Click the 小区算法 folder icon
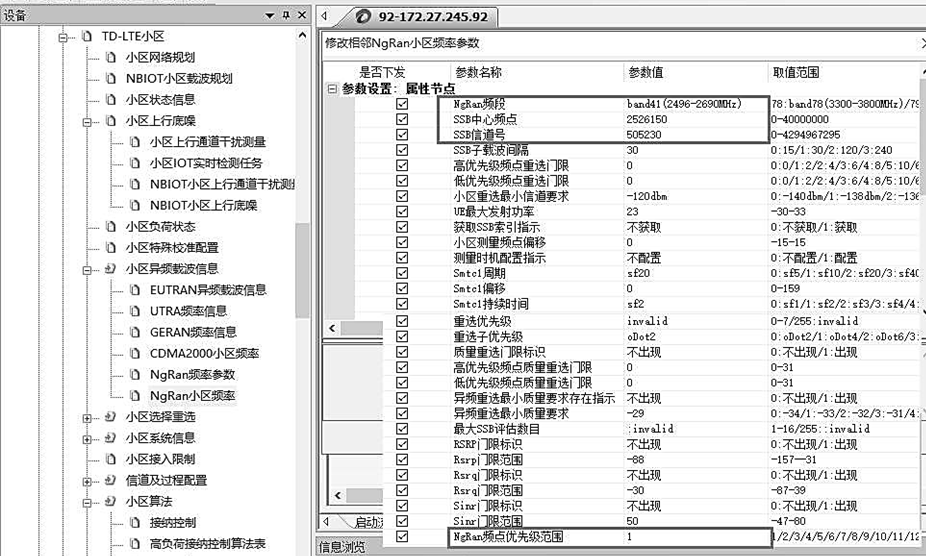This screenshot has width=926, height=556. [110, 502]
